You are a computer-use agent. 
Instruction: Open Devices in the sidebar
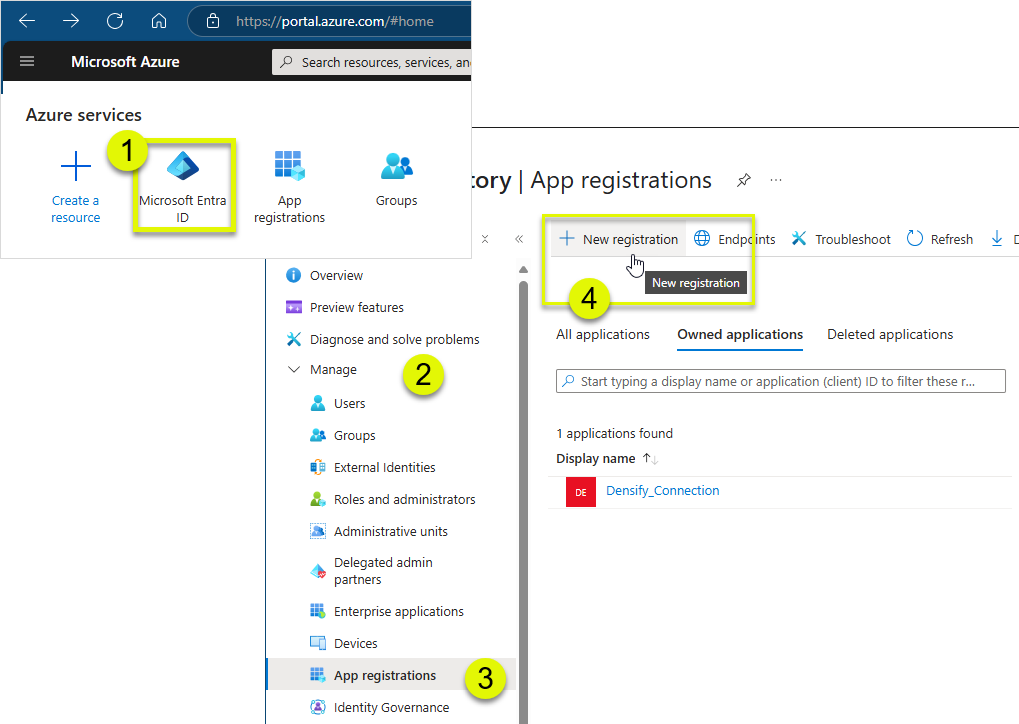(x=355, y=643)
